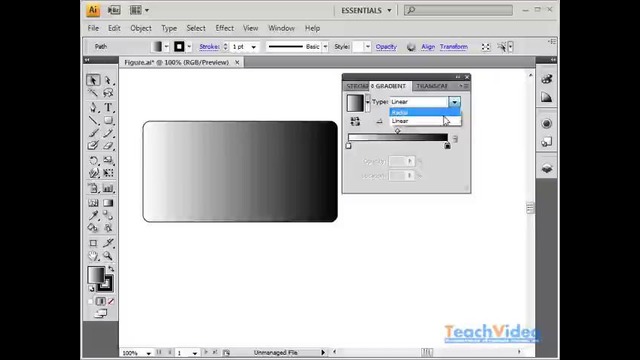Open fill color dropdown in control bar
Viewport: 640px width, 360px height.
pyautogui.click(x=166, y=47)
